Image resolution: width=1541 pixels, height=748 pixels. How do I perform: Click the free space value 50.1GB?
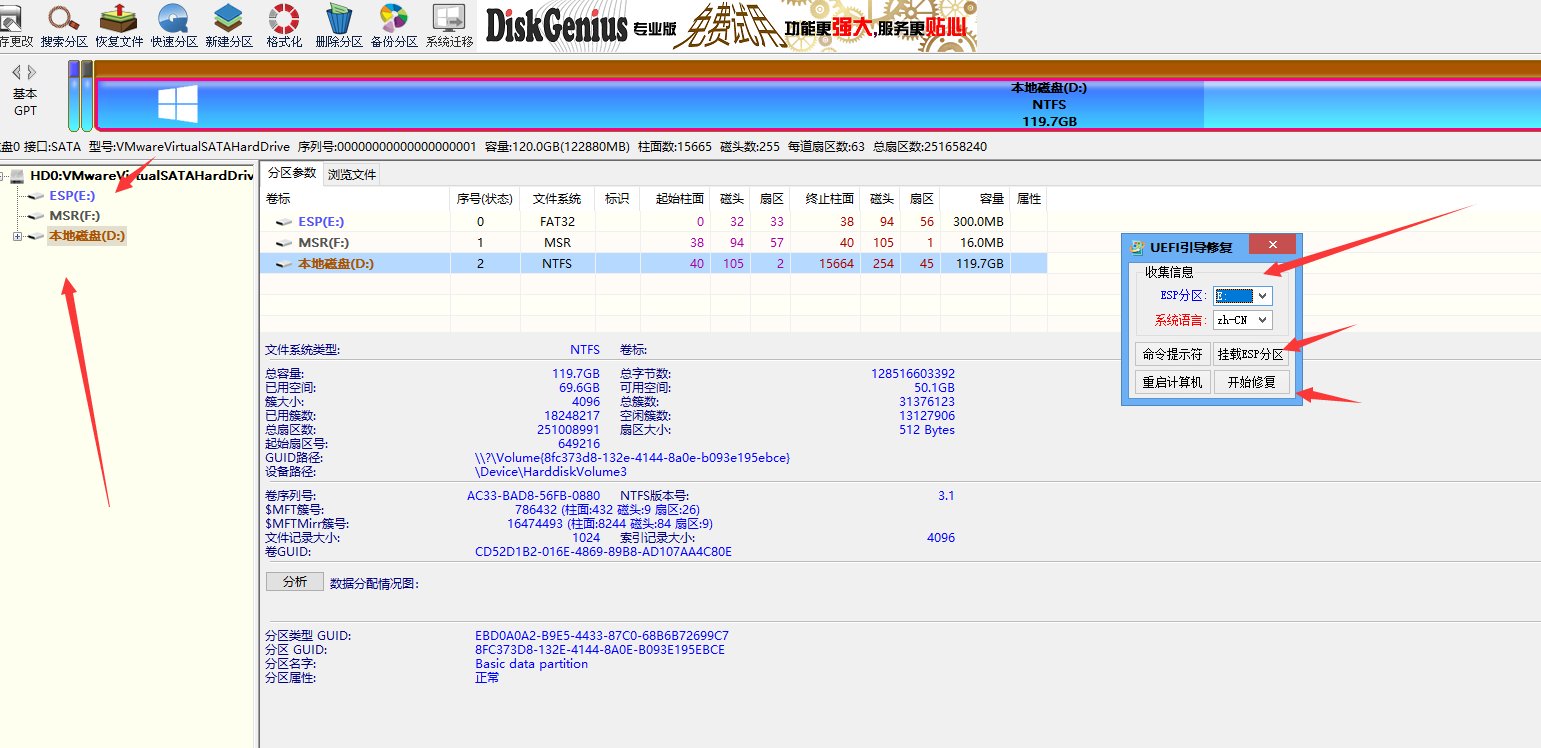coord(934,388)
